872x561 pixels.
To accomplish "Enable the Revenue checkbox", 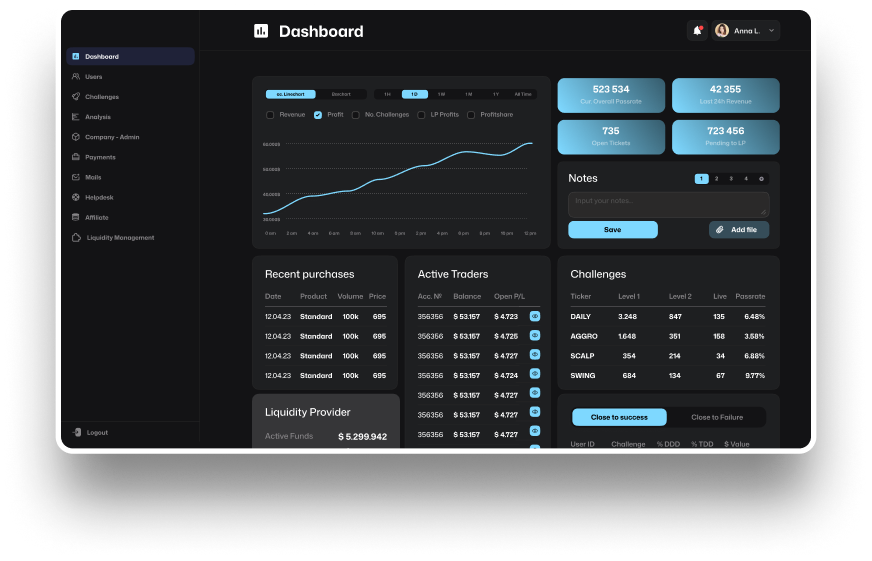I will tap(270, 115).
